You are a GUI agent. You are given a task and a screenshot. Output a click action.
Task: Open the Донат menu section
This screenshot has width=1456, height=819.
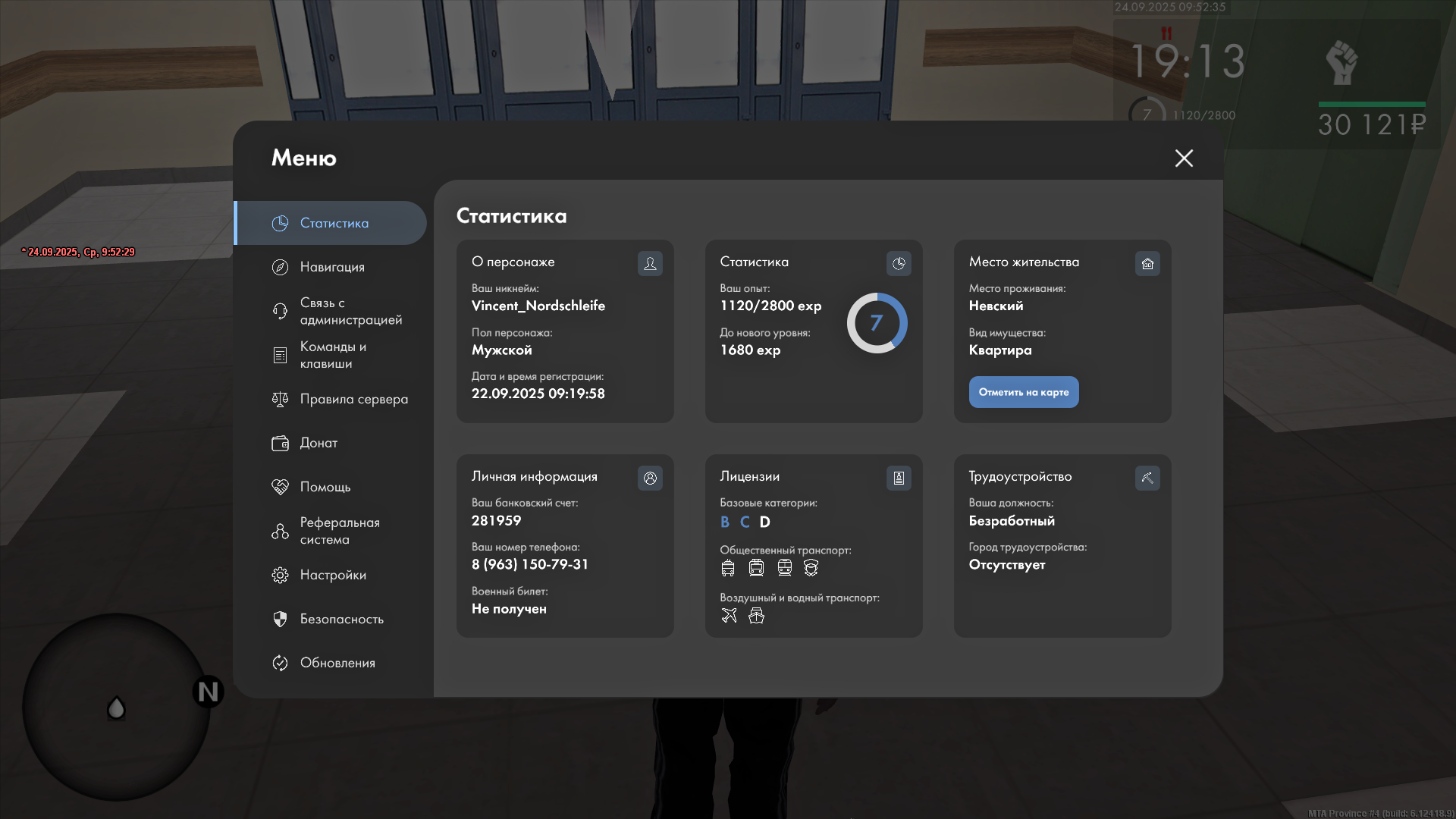[318, 443]
